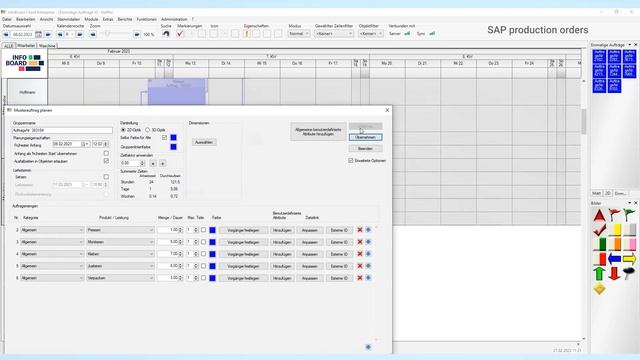Choose the red checkmark image in Bilder

(599, 230)
